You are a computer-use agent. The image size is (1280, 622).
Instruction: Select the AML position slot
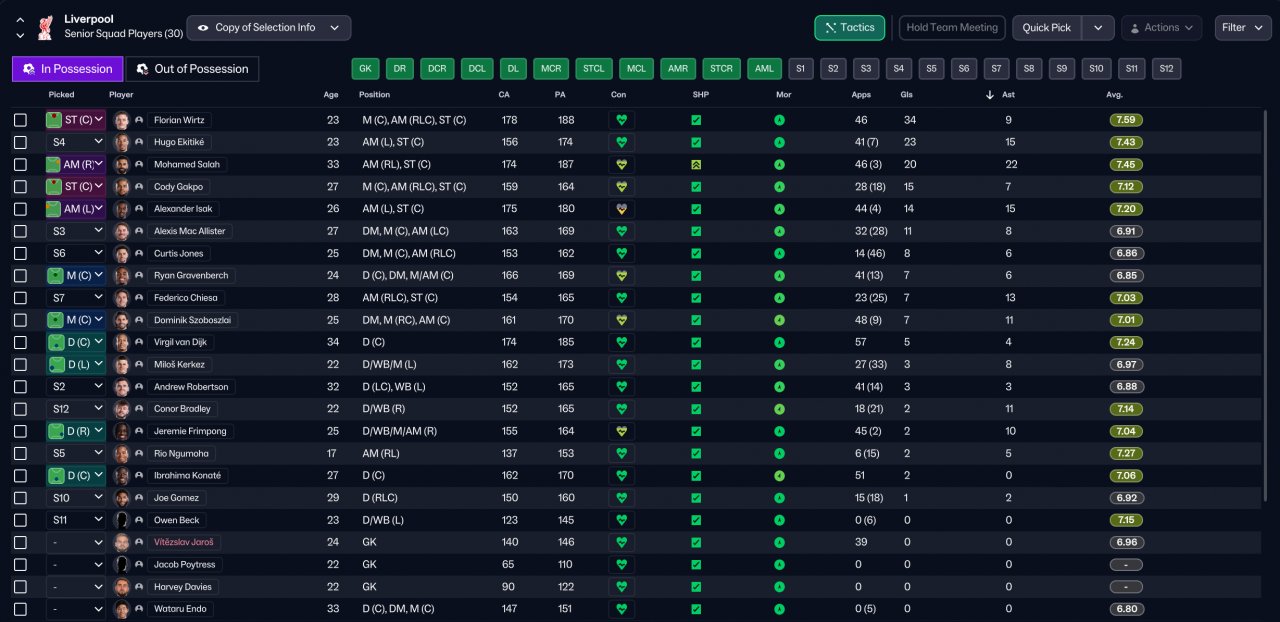tap(764, 69)
